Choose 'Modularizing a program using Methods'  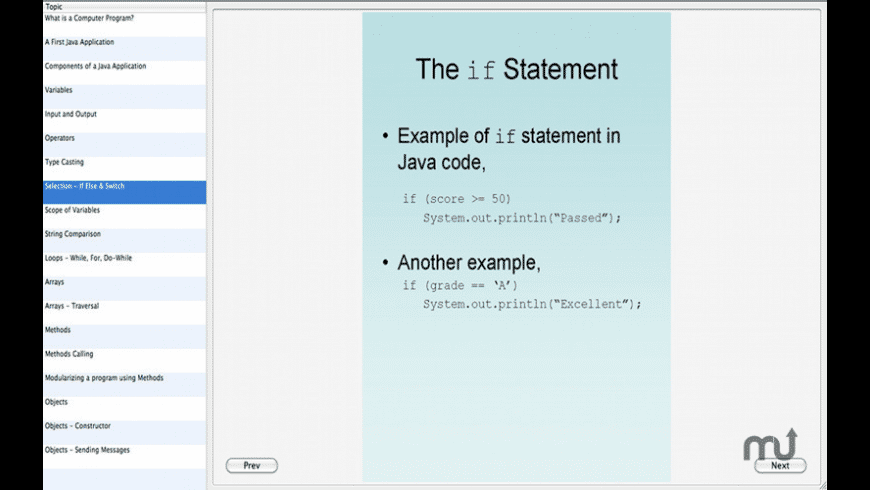click(124, 384)
